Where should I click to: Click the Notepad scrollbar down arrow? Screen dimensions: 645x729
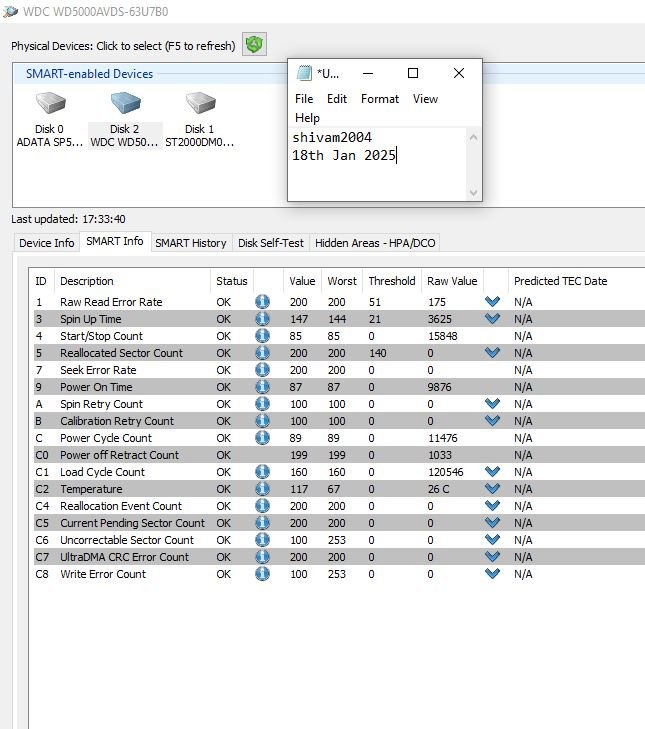click(x=474, y=192)
